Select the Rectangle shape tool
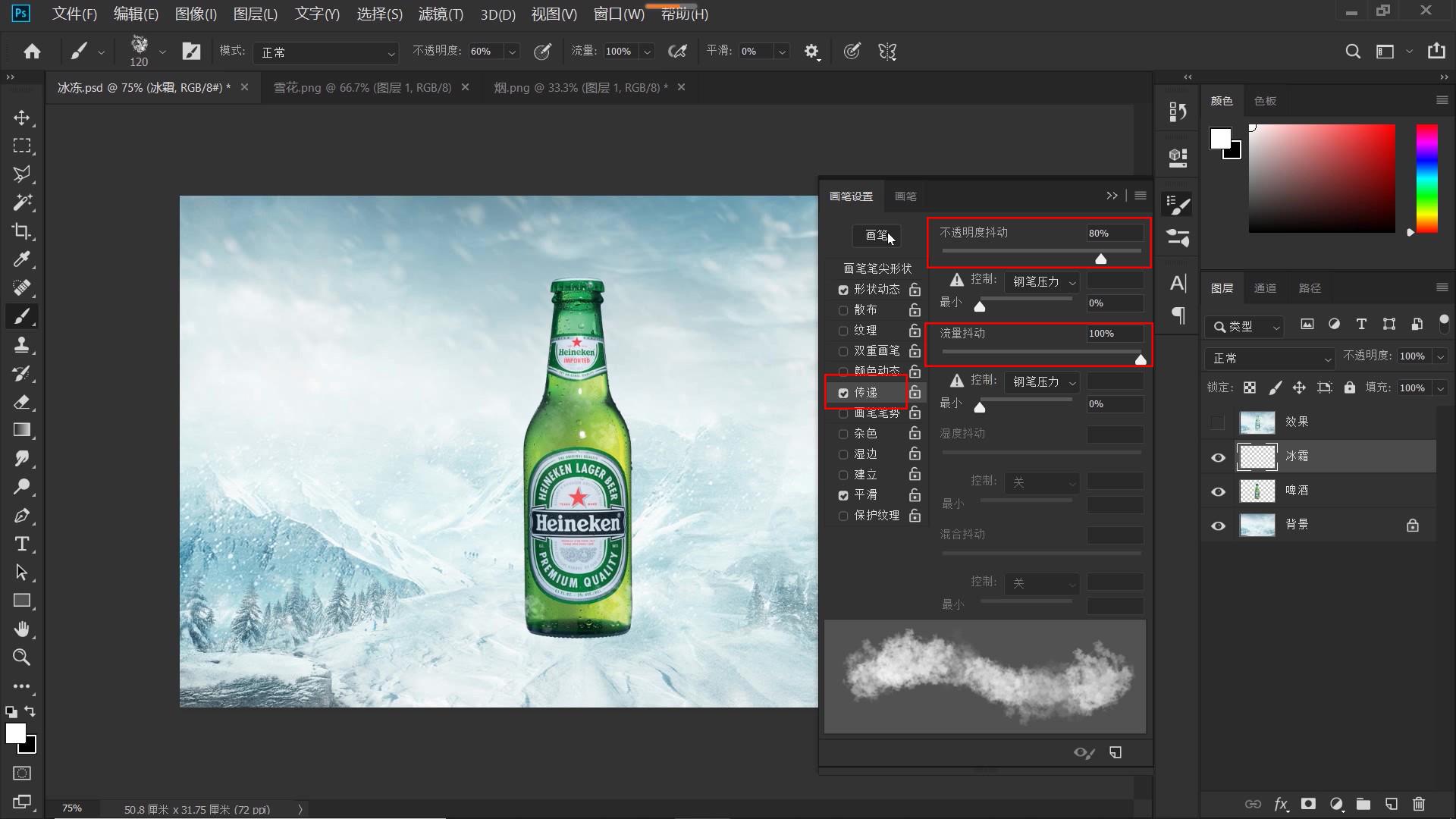Image resolution: width=1456 pixels, height=819 pixels. [x=22, y=601]
